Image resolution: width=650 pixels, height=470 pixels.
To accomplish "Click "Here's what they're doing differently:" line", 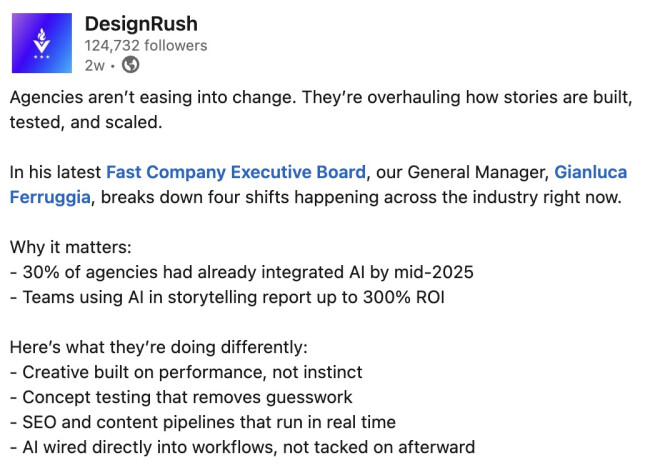I will point(160,347).
